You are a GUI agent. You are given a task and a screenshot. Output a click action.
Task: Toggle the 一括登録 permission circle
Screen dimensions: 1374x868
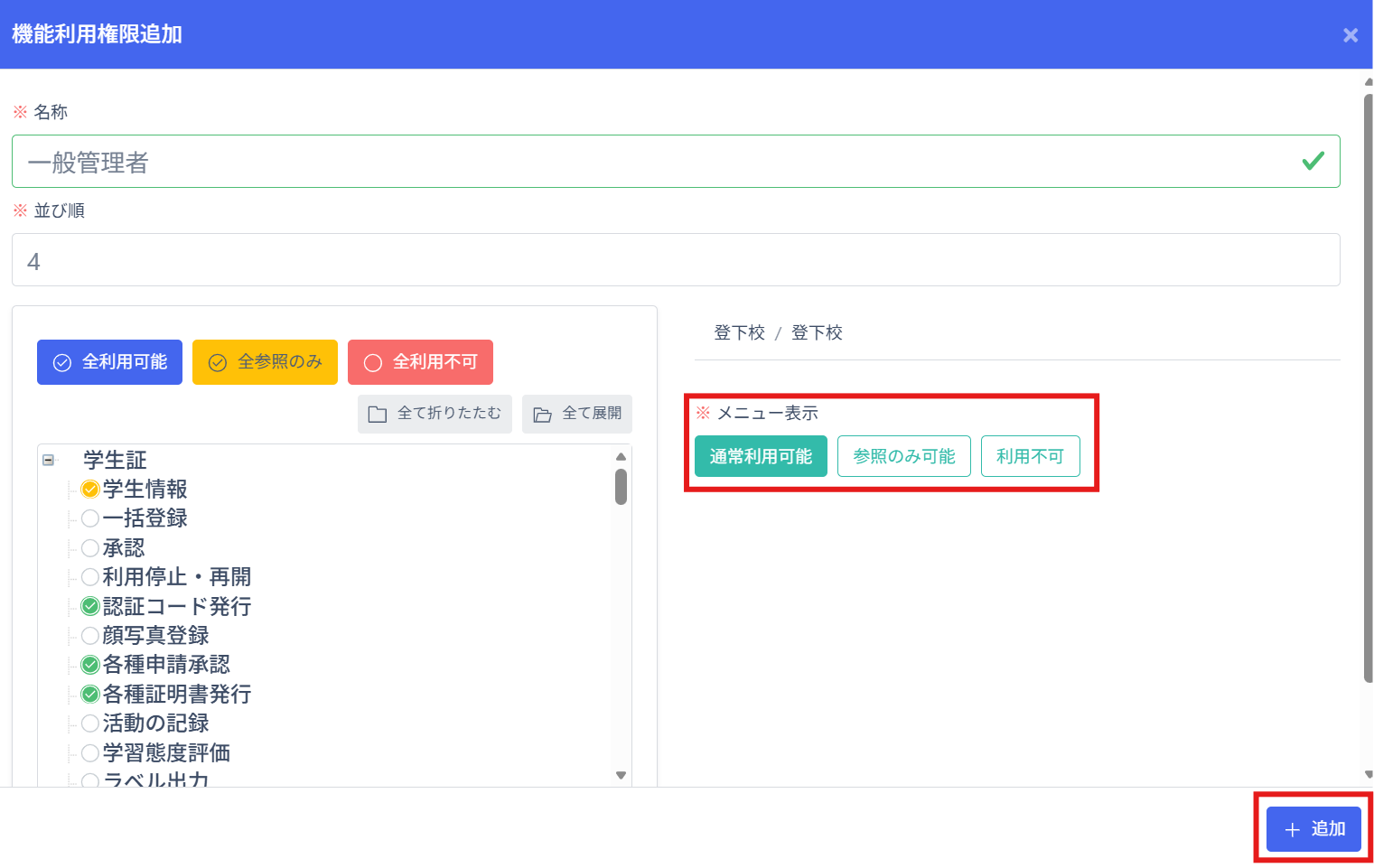click(x=90, y=518)
